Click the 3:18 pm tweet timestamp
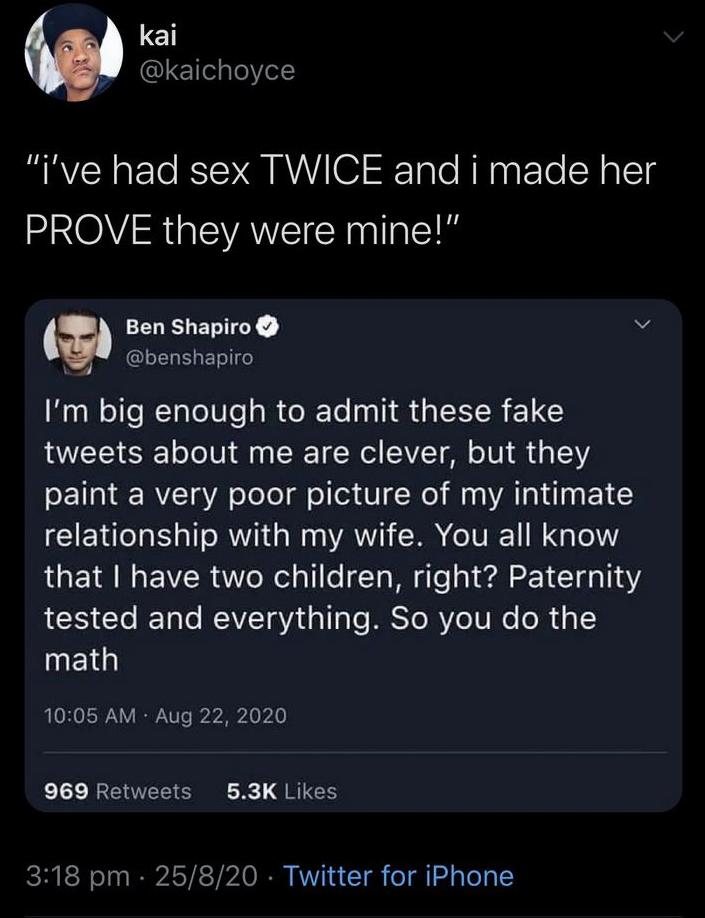The image size is (705, 918). pos(87,877)
